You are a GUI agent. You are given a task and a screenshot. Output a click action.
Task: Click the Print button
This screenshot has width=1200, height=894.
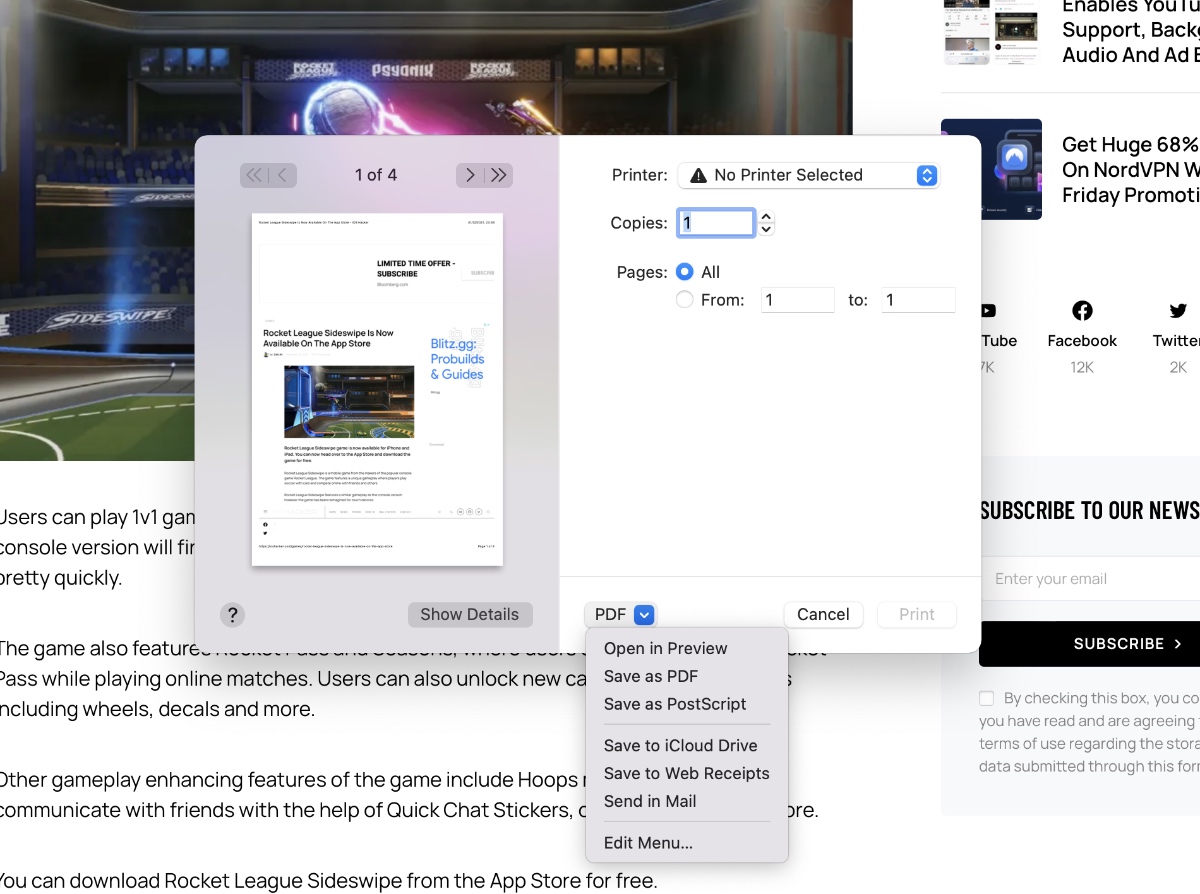[917, 615]
